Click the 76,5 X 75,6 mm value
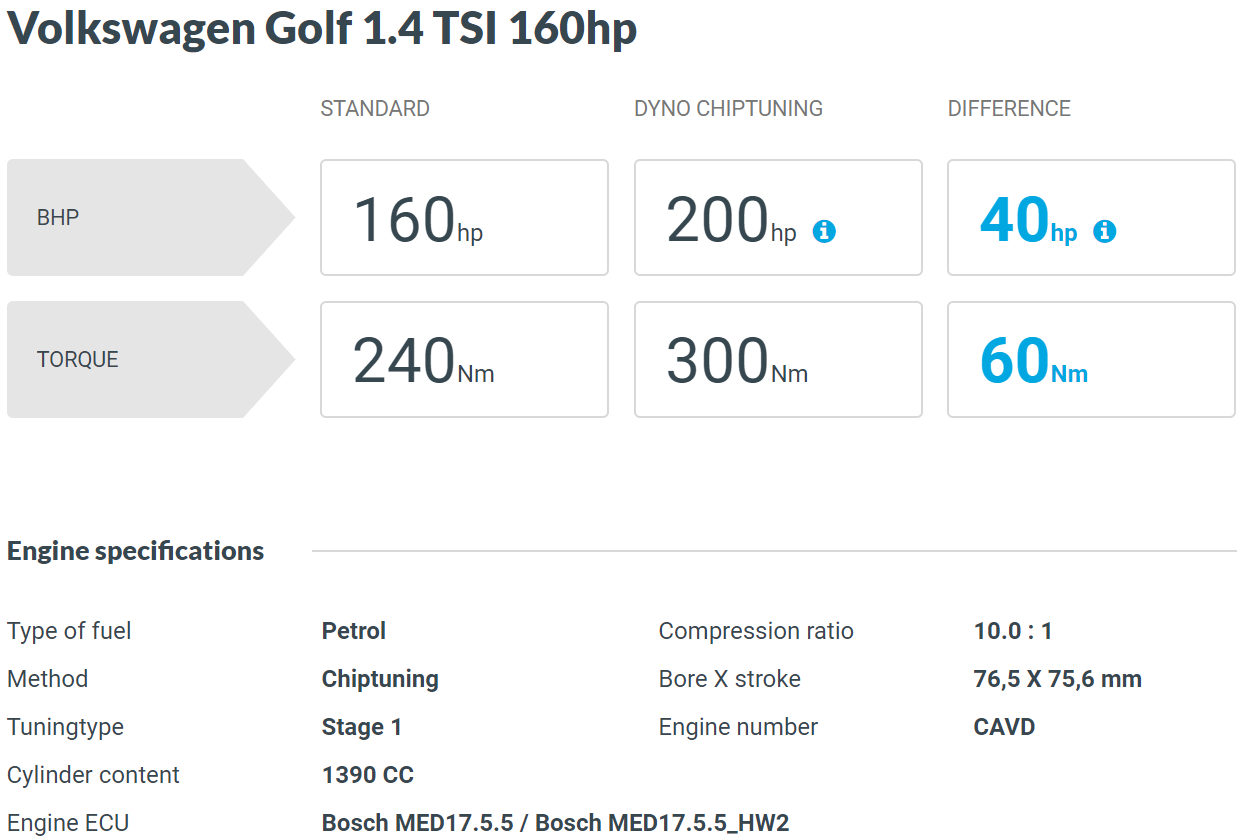The image size is (1240, 840). [1058, 679]
